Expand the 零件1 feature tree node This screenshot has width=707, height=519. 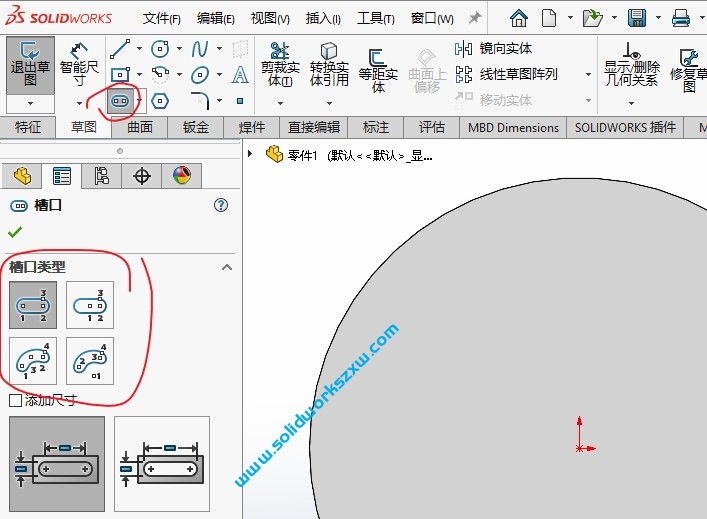[250, 154]
